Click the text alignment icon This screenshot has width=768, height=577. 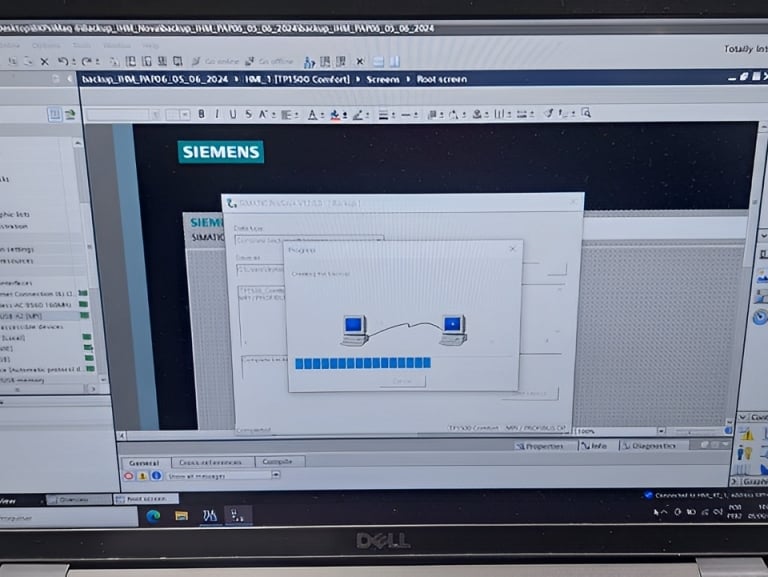[x=287, y=114]
